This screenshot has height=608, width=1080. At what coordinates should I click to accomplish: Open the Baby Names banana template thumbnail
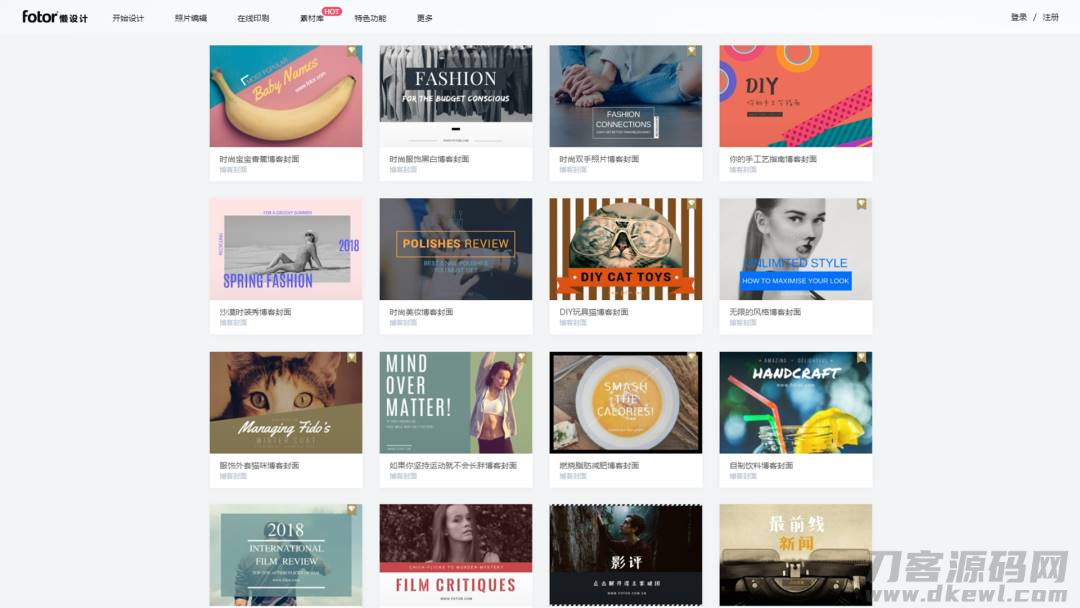click(286, 96)
